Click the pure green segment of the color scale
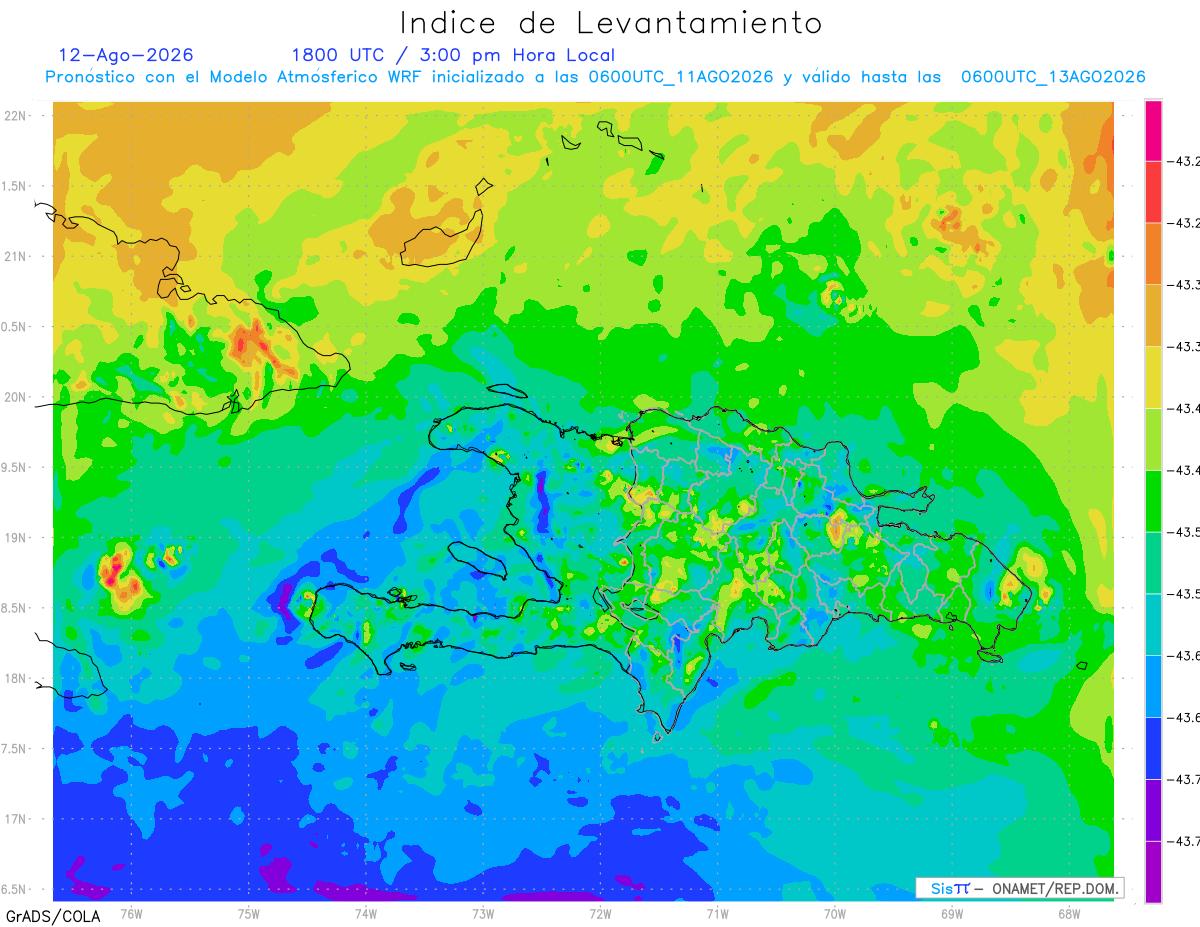 [x=1153, y=501]
